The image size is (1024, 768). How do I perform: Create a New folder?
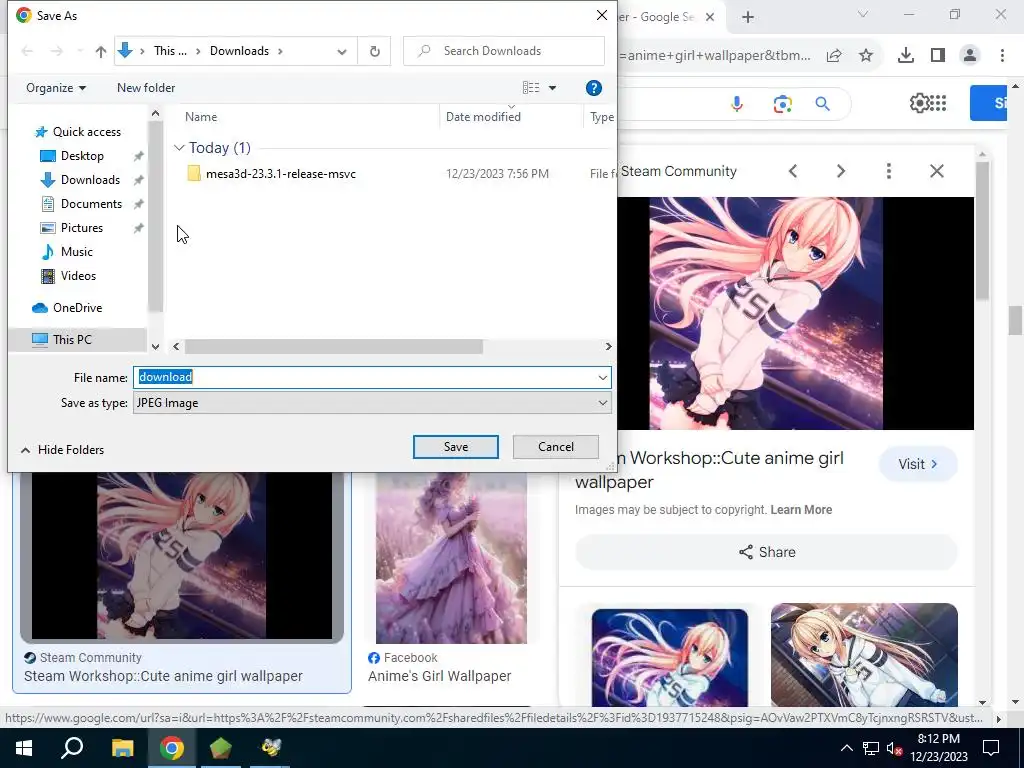tap(146, 88)
